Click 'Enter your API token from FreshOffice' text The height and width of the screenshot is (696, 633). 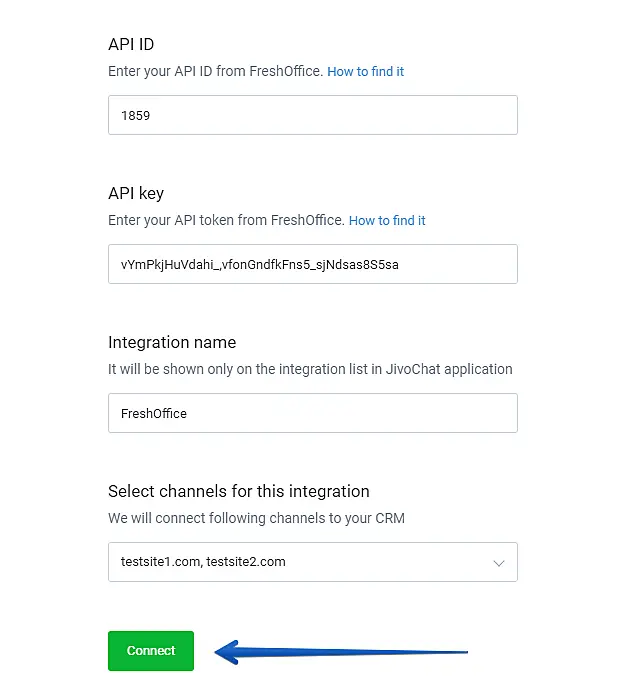coord(226,221)
